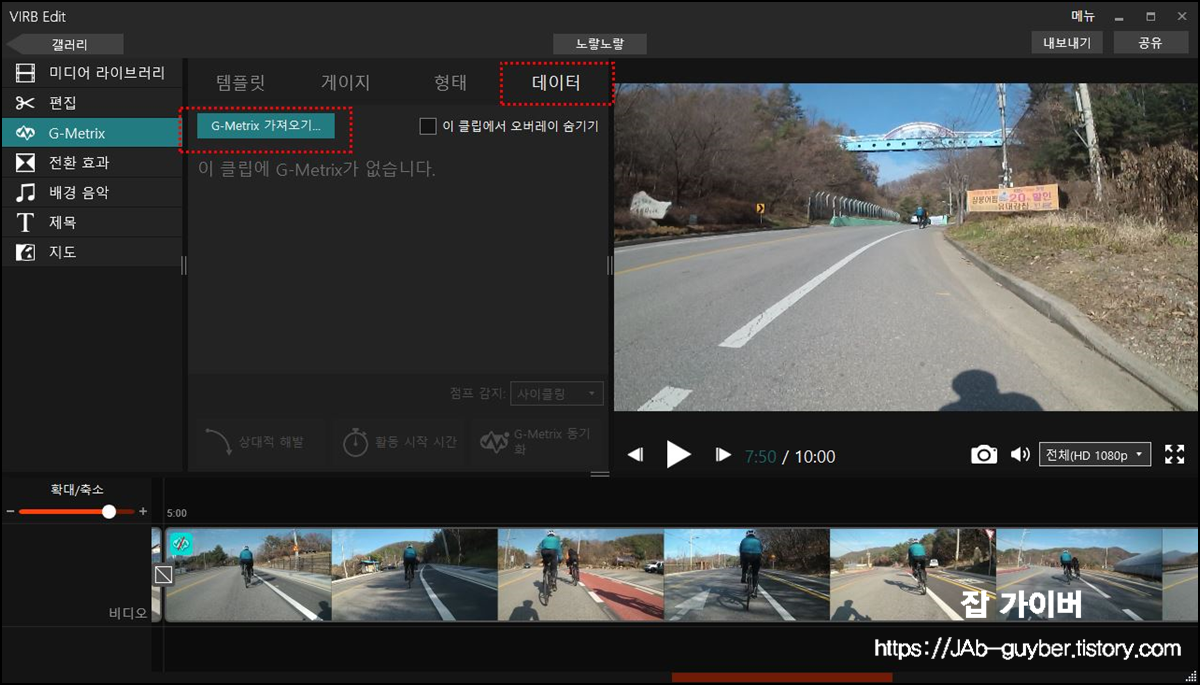Select G-Metrix in the sidebar
1200x685 pixels.
click(x=91, y=133)
